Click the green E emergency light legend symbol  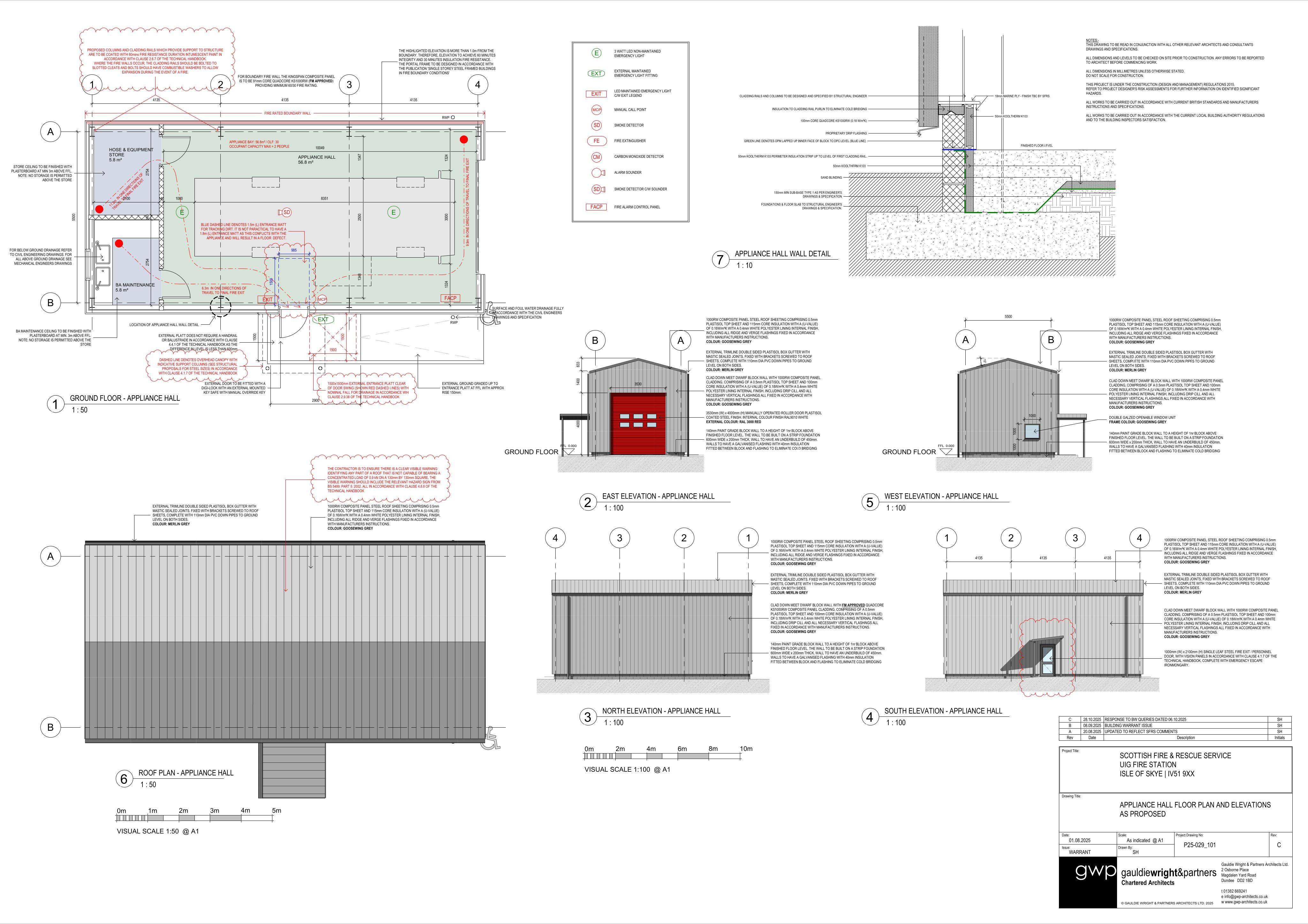(x=596, y=53)
